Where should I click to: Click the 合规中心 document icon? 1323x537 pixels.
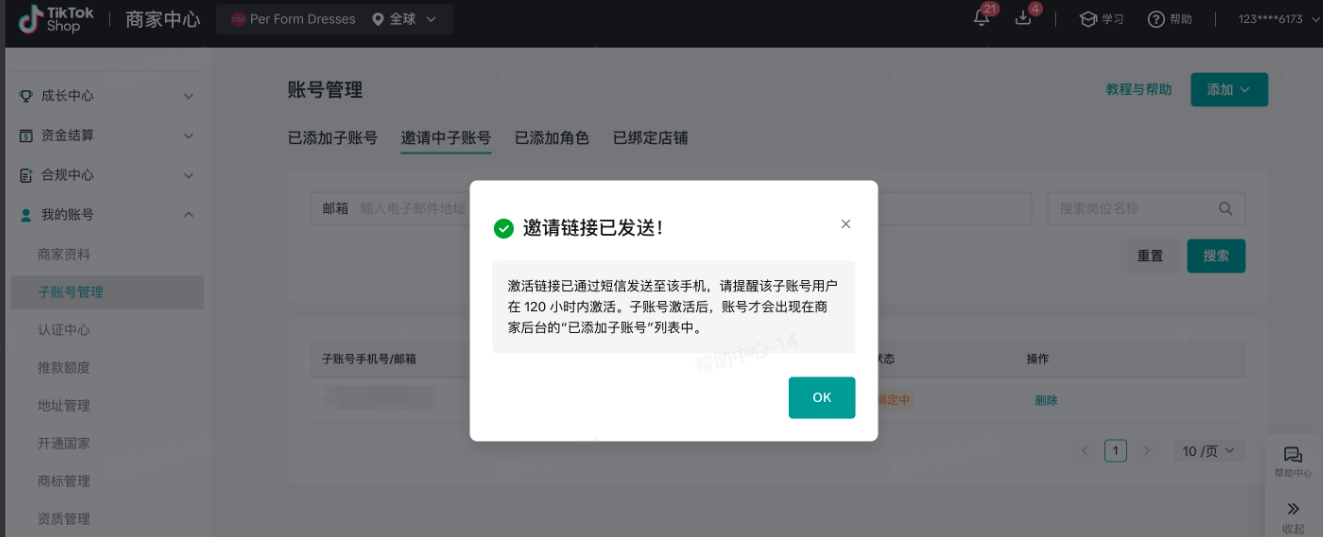(x=27, y=175)
